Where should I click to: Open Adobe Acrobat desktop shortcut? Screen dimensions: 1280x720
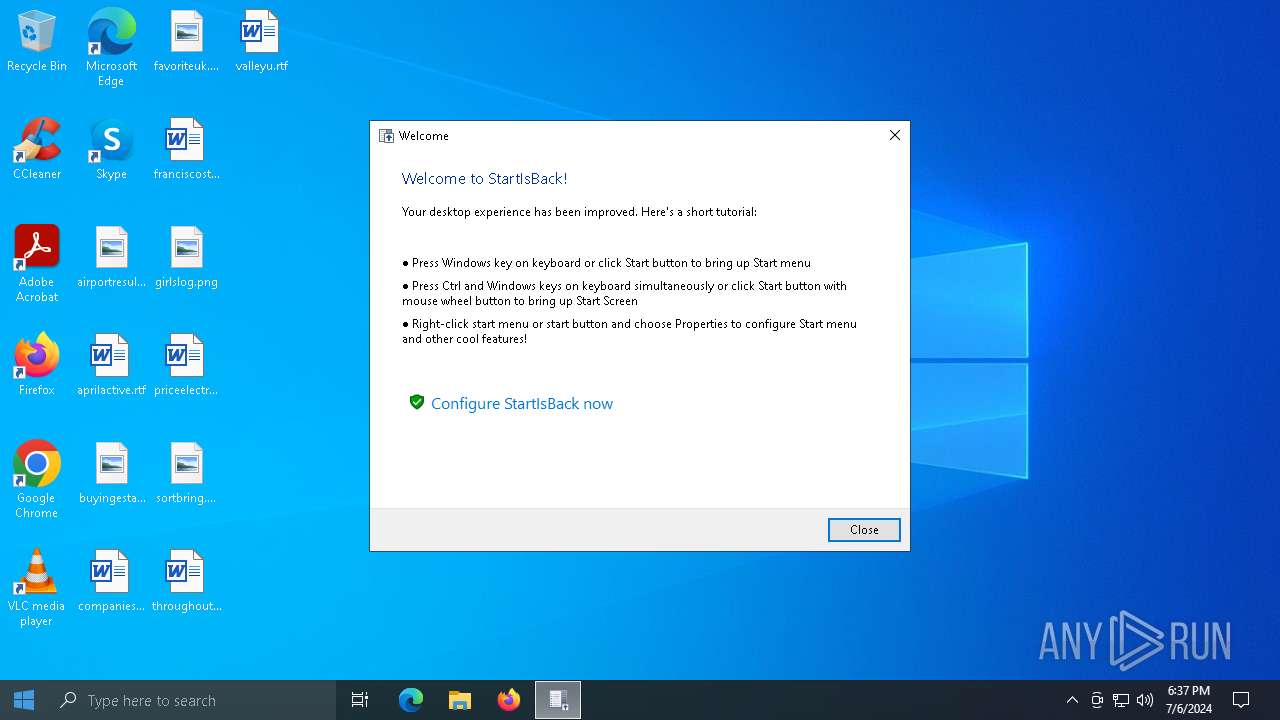[37, 264]
